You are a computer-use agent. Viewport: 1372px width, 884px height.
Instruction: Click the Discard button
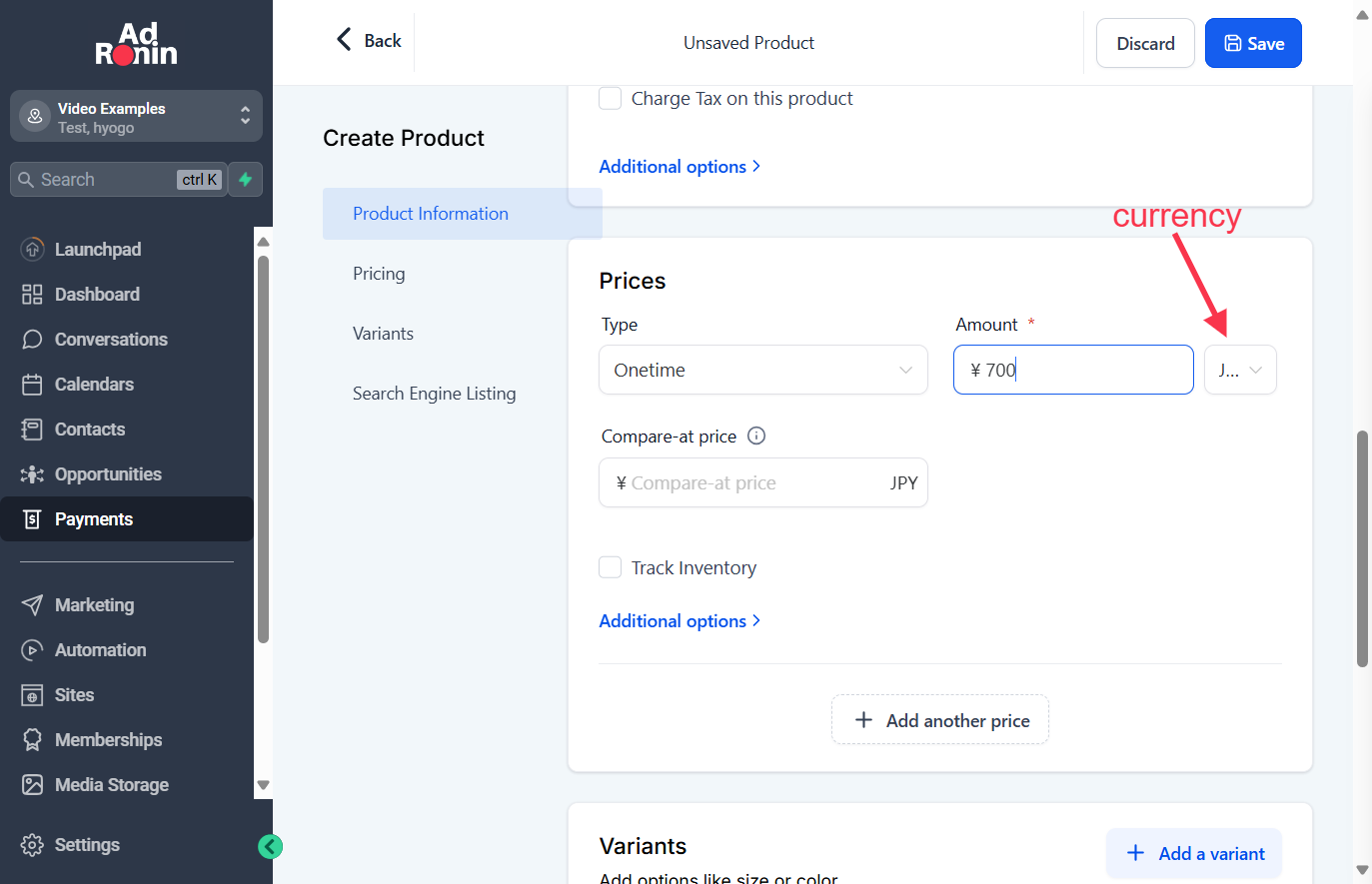[x=1145, y=44]
